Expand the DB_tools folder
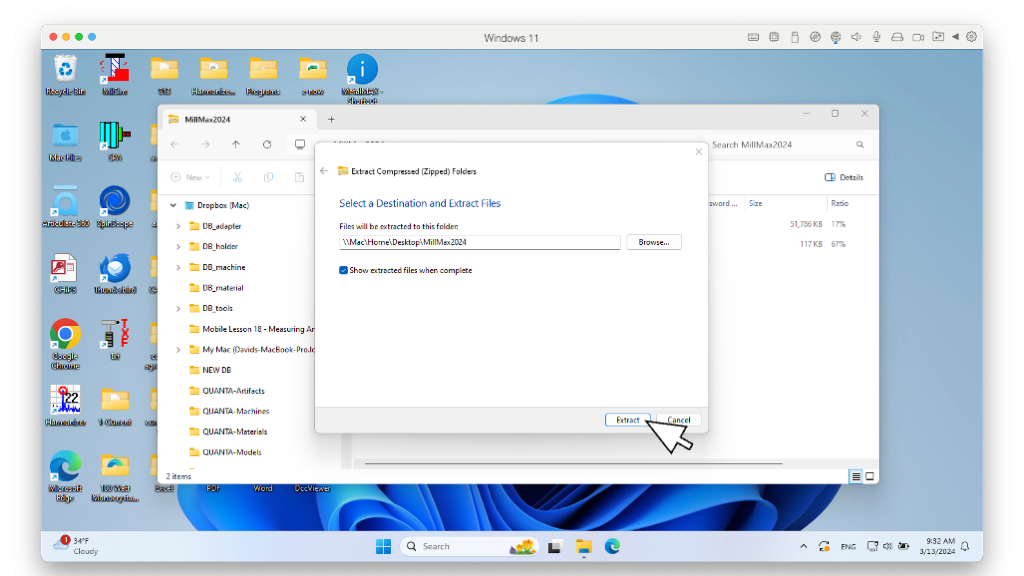 point(178,308)
